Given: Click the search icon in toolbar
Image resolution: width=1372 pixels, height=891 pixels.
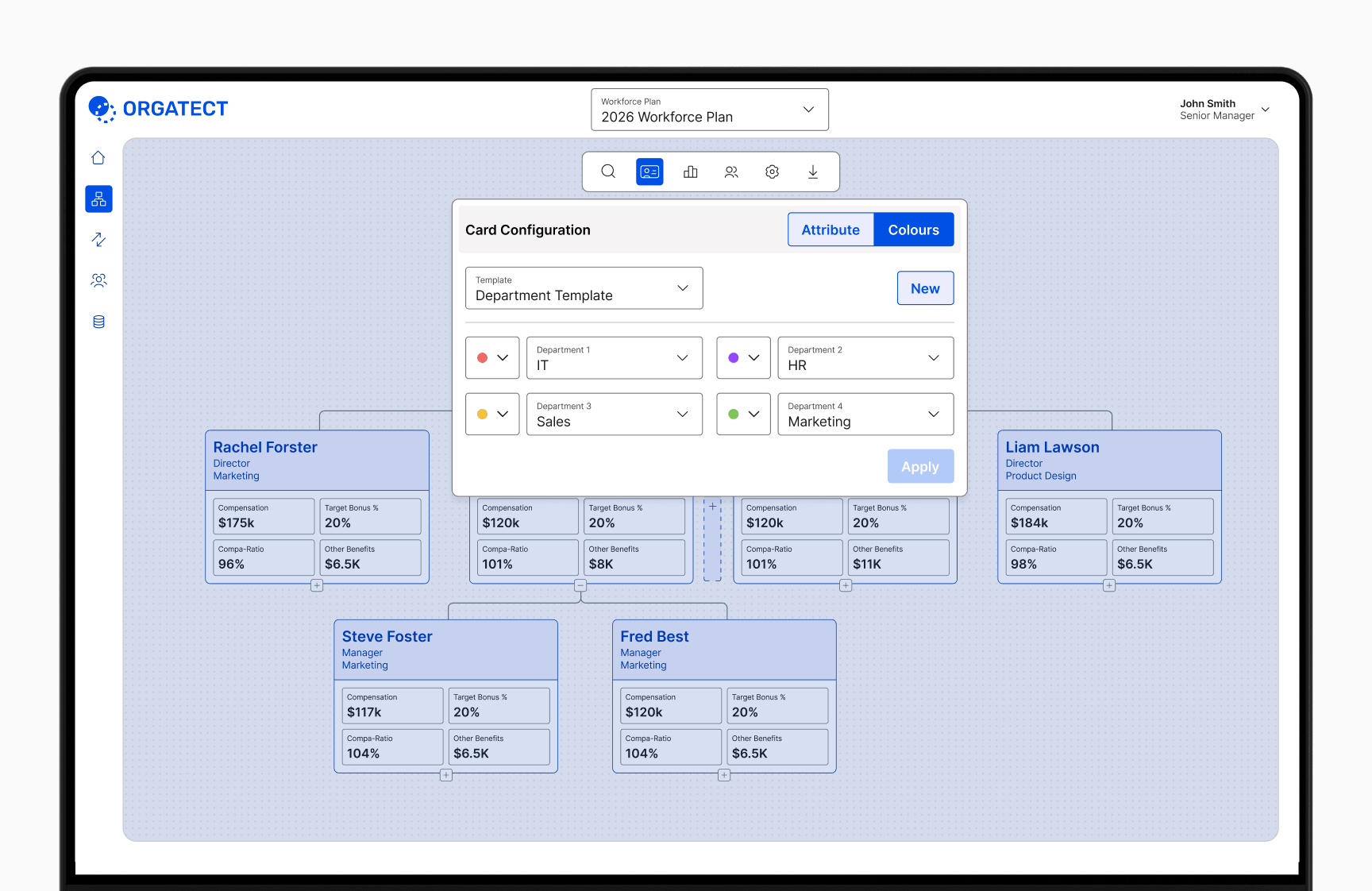Looking at the screenshot, I should coord(608,172).
